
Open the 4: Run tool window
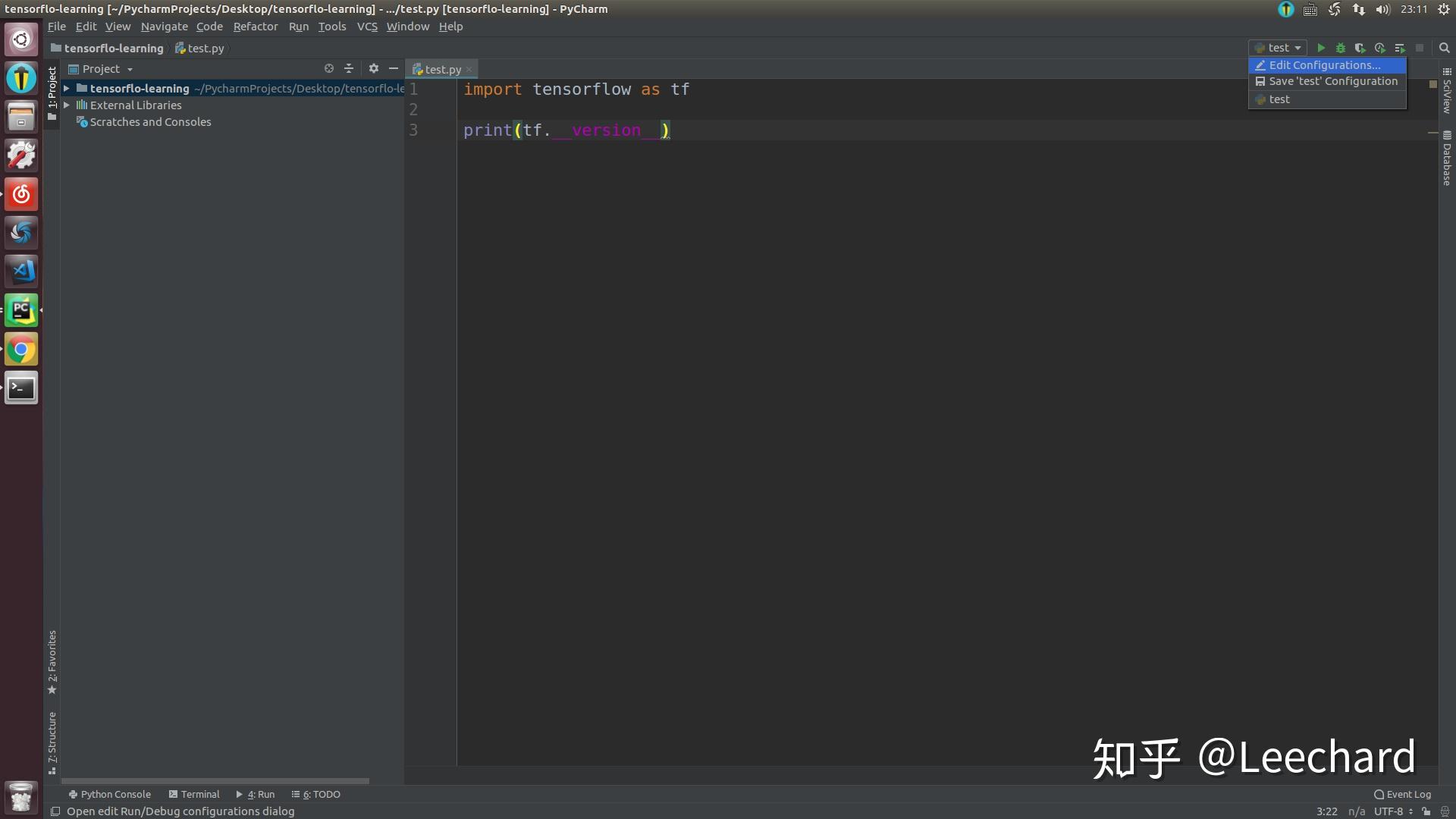256,794
